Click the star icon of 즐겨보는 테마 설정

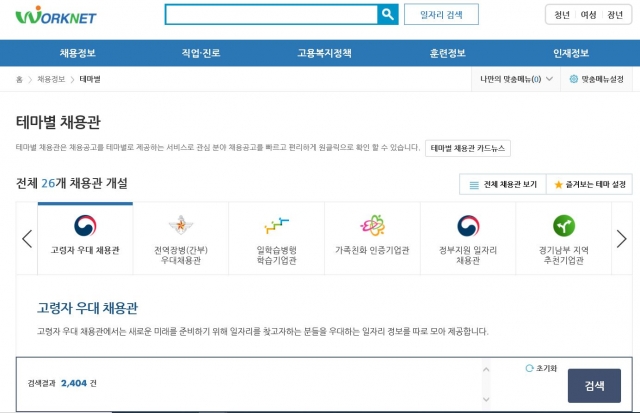point(558,185)
